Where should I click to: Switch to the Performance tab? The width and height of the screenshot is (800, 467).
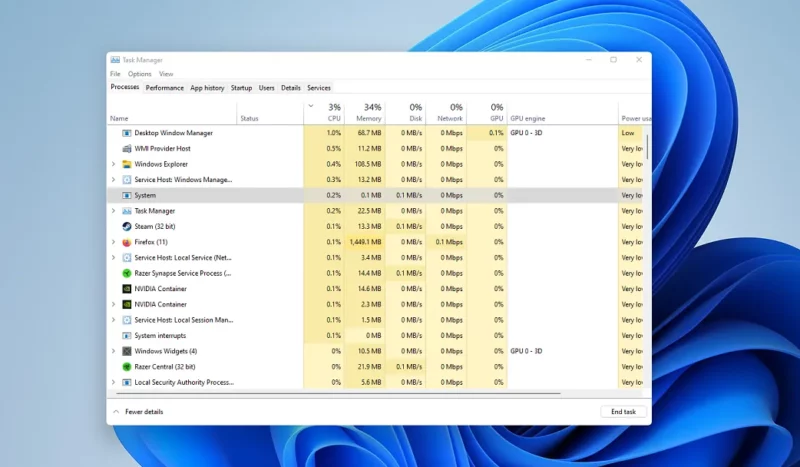[164, 88]
